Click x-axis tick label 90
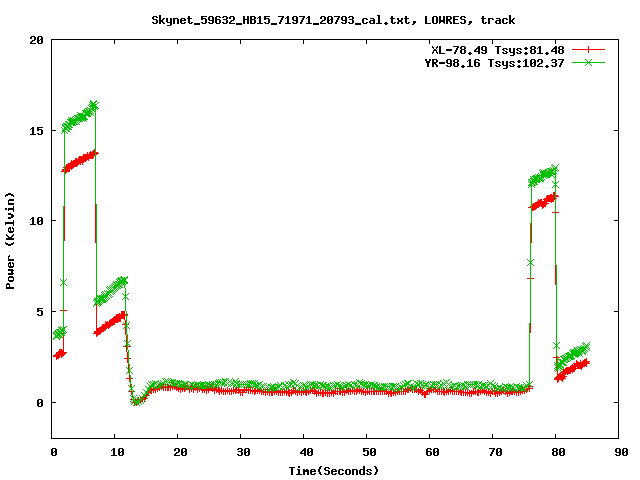Viewport: 640px width, 480px height. click(x=621, y=452)
